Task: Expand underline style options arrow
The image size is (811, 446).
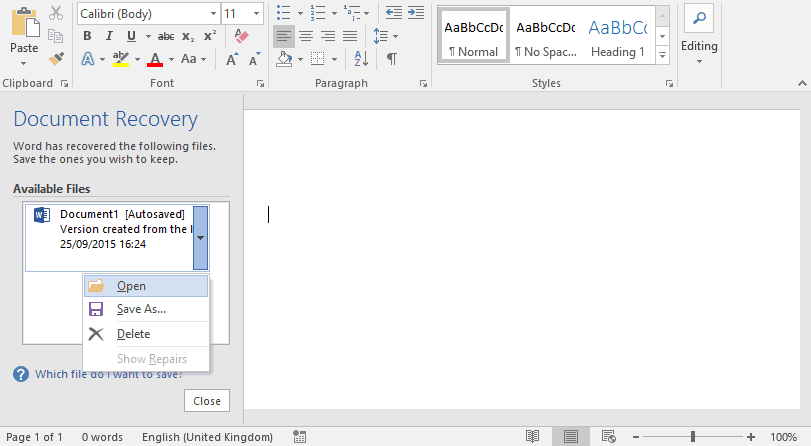Action: (x=148, y=36)
